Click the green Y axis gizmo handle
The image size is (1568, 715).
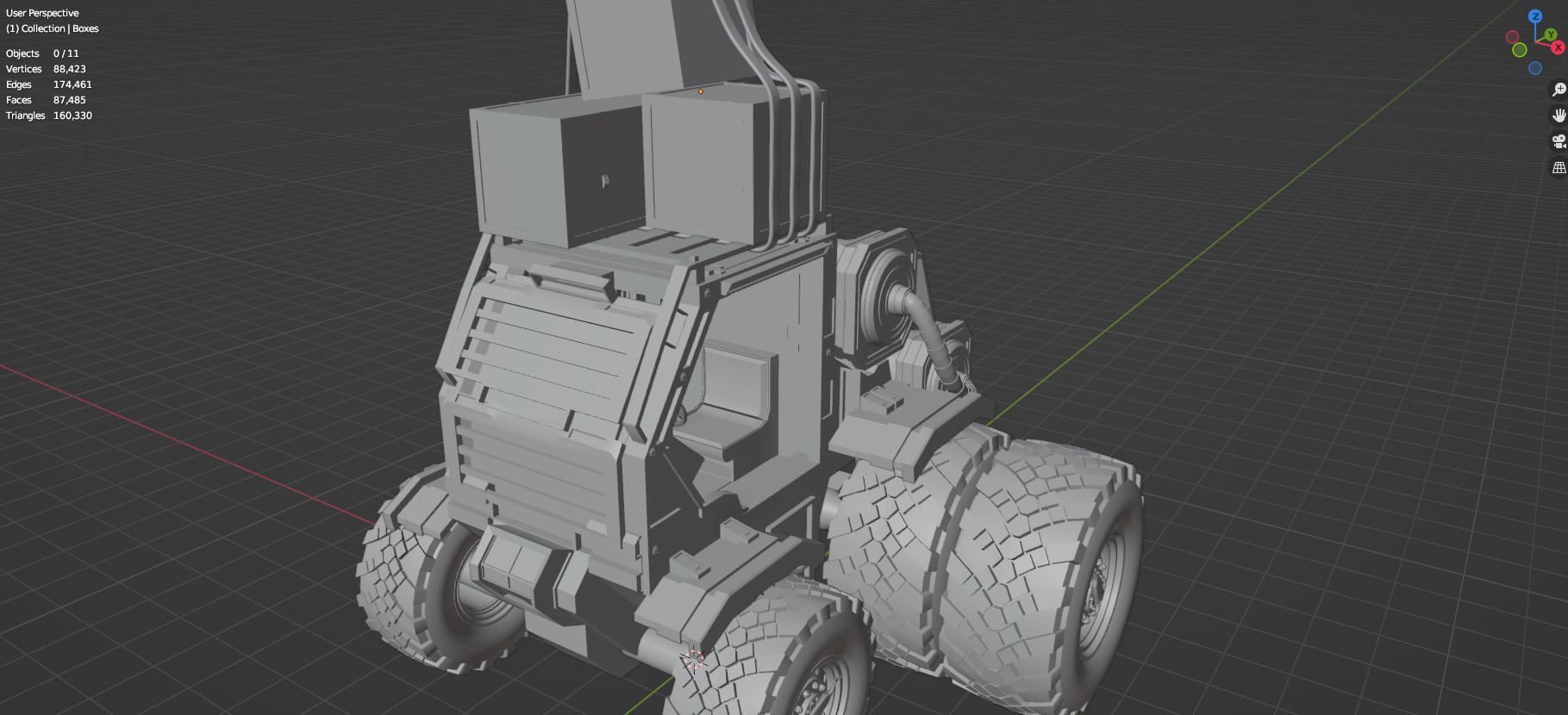tap(1551, 34)
